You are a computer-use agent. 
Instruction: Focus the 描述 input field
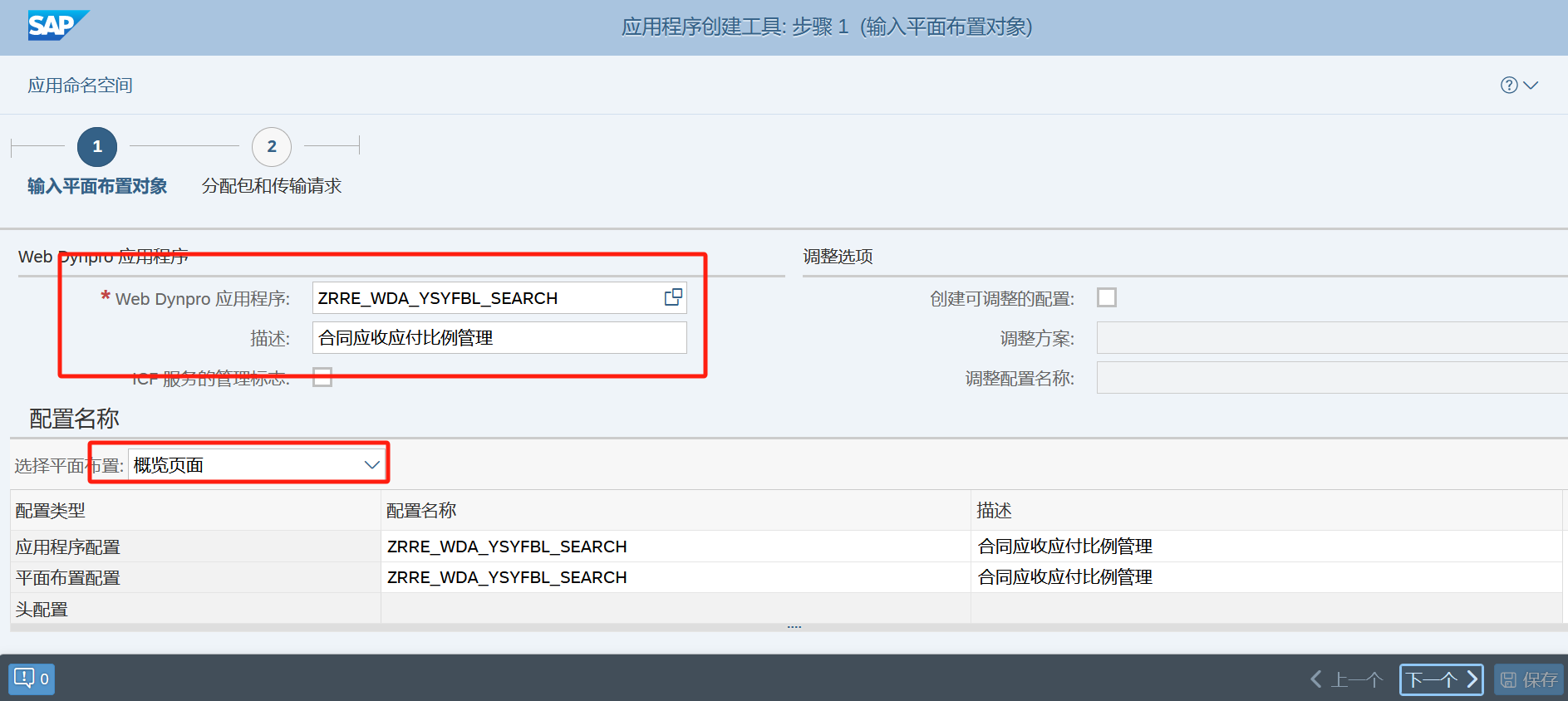499,338
